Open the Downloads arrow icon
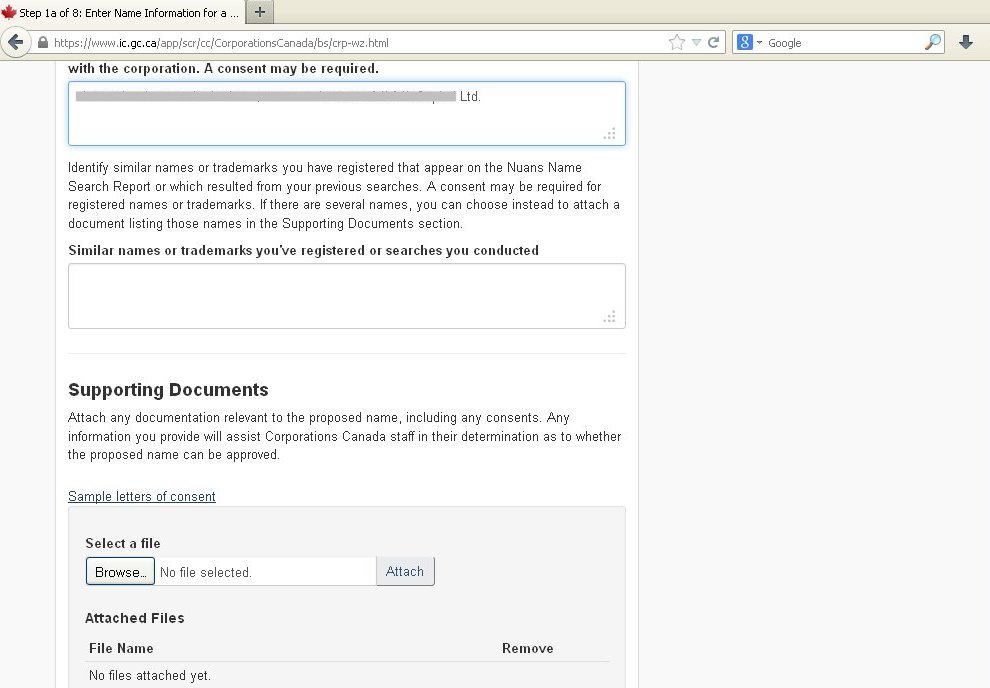The width and height of the screenshot is (990, 688). (x=966, y=42)
